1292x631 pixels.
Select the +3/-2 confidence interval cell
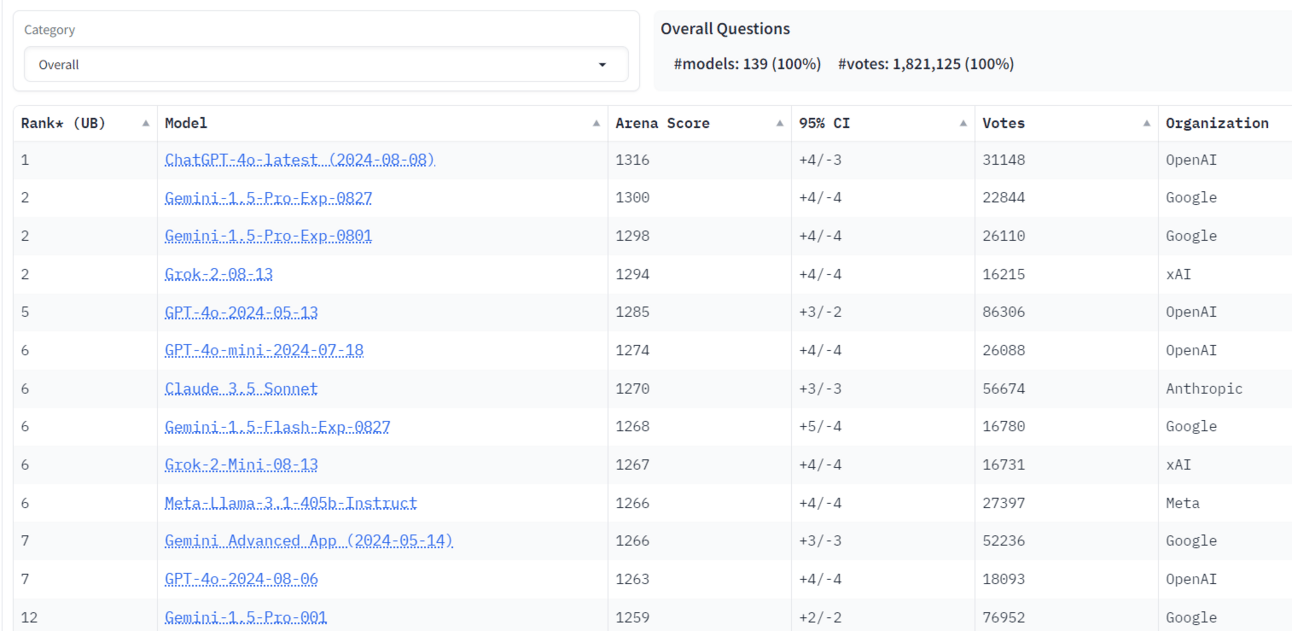click(x=883, y=312)
